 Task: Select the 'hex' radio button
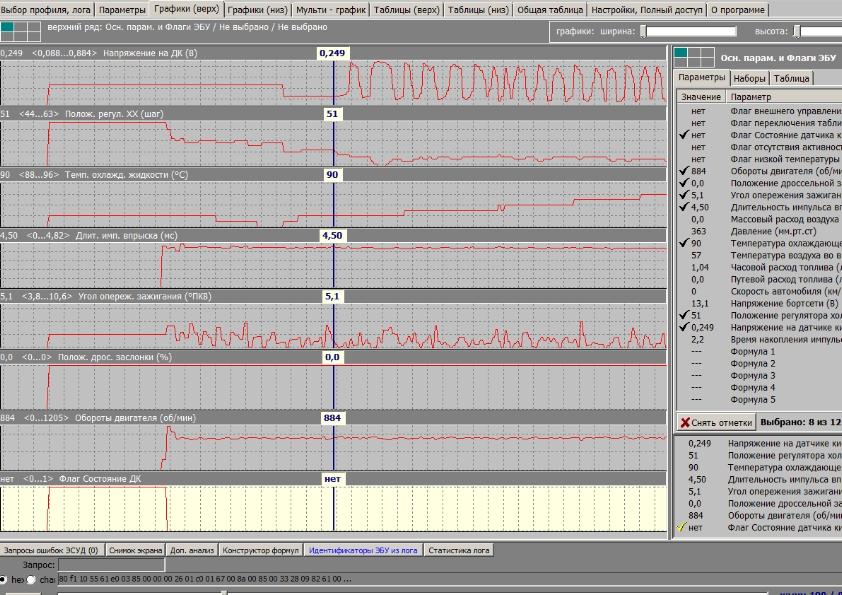tap(3, 579)
